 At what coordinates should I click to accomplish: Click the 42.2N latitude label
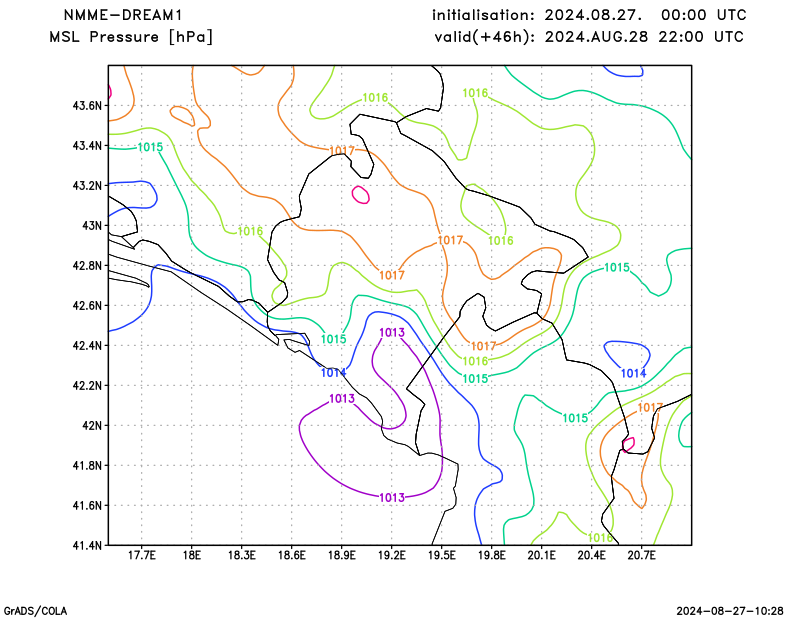(87, 386)
